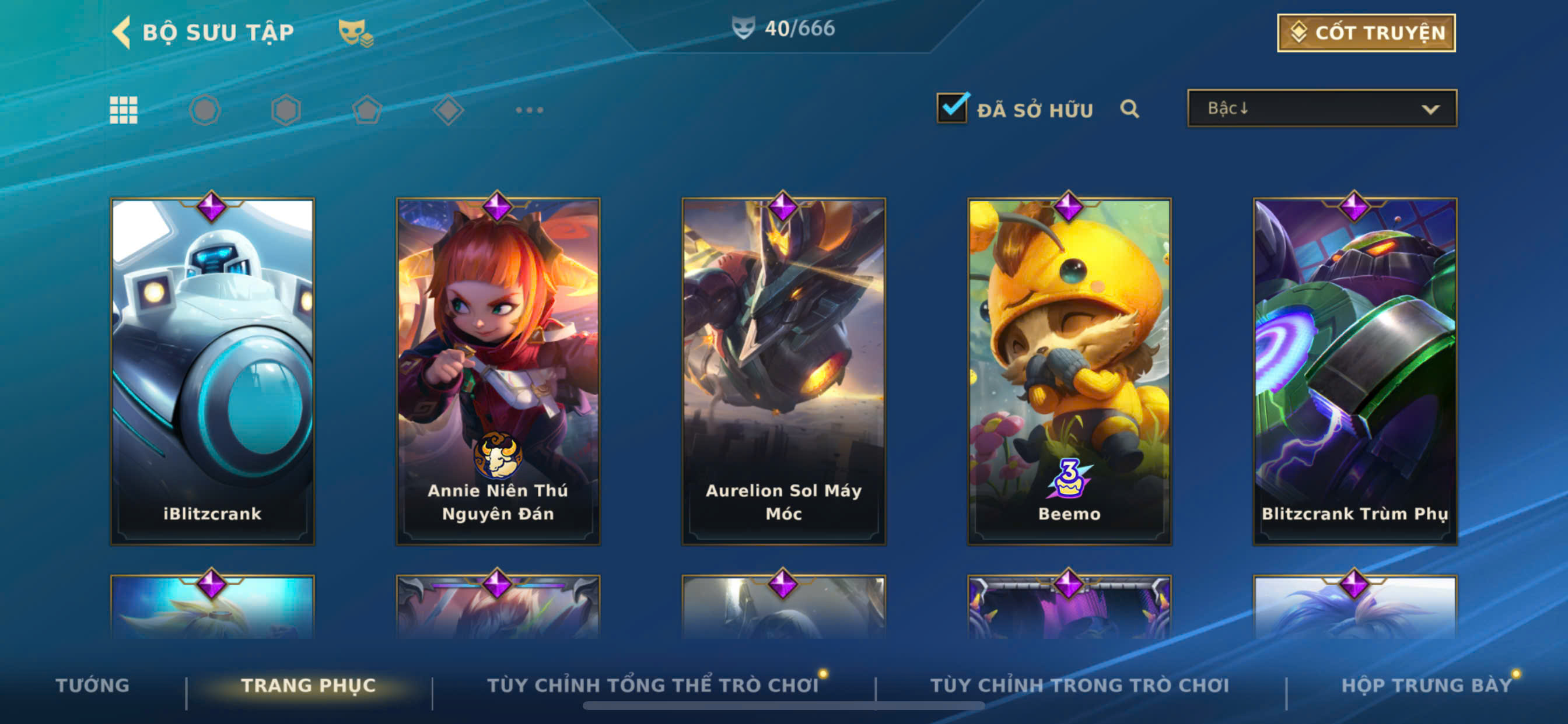Open the Cốt Truyện button
Viewport: 1568px width, 724px height.
click(x=1366, y=33)
